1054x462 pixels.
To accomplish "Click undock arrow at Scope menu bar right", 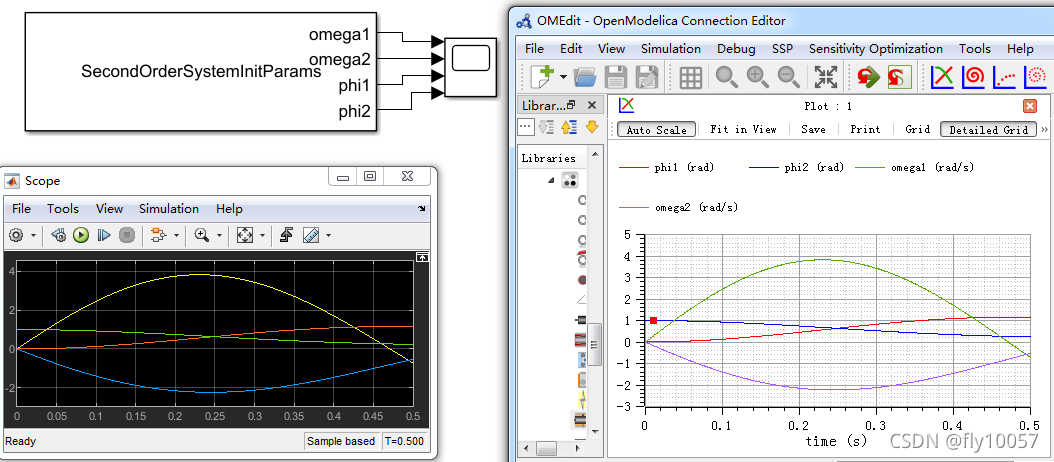I will pyautogui.click(x=422, y=209).
